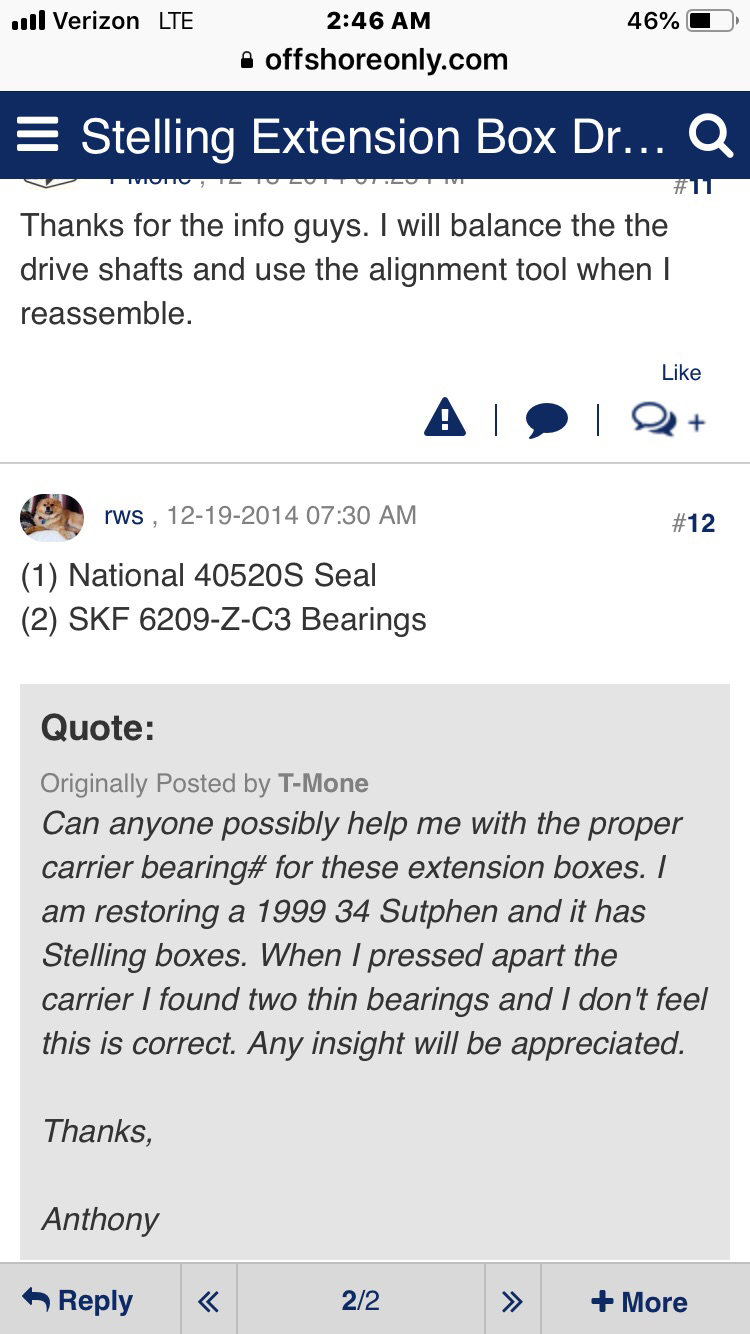Open rws user profile link

point(123,516)
